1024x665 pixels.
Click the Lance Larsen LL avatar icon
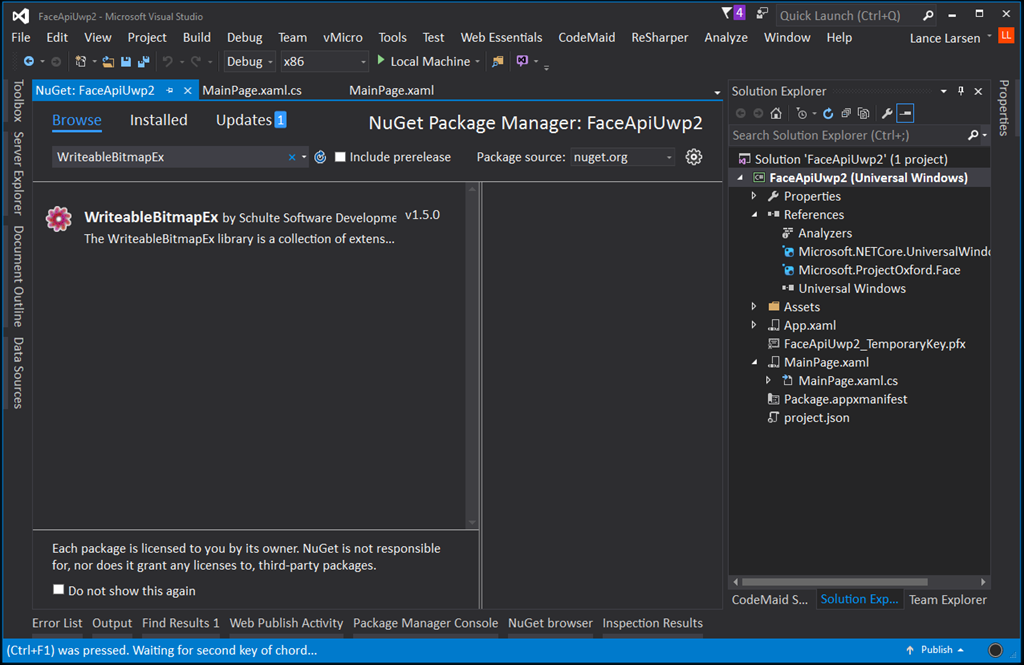tap(1006, 35)
